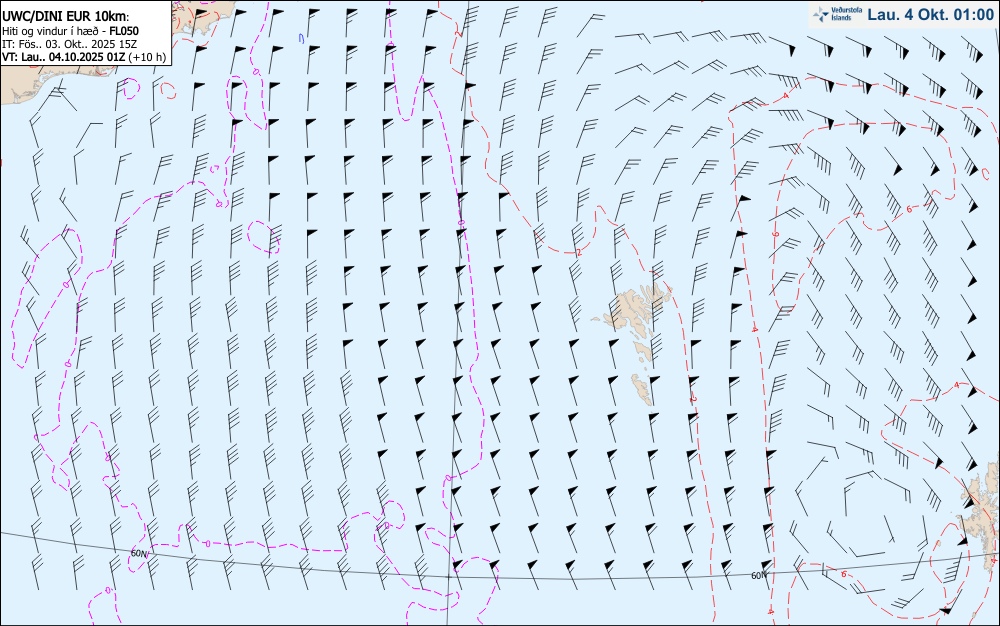
Task: Click the 'IT: Fös.. 03. Okt.. 2025 15Z' line
Action: point(71,44)
